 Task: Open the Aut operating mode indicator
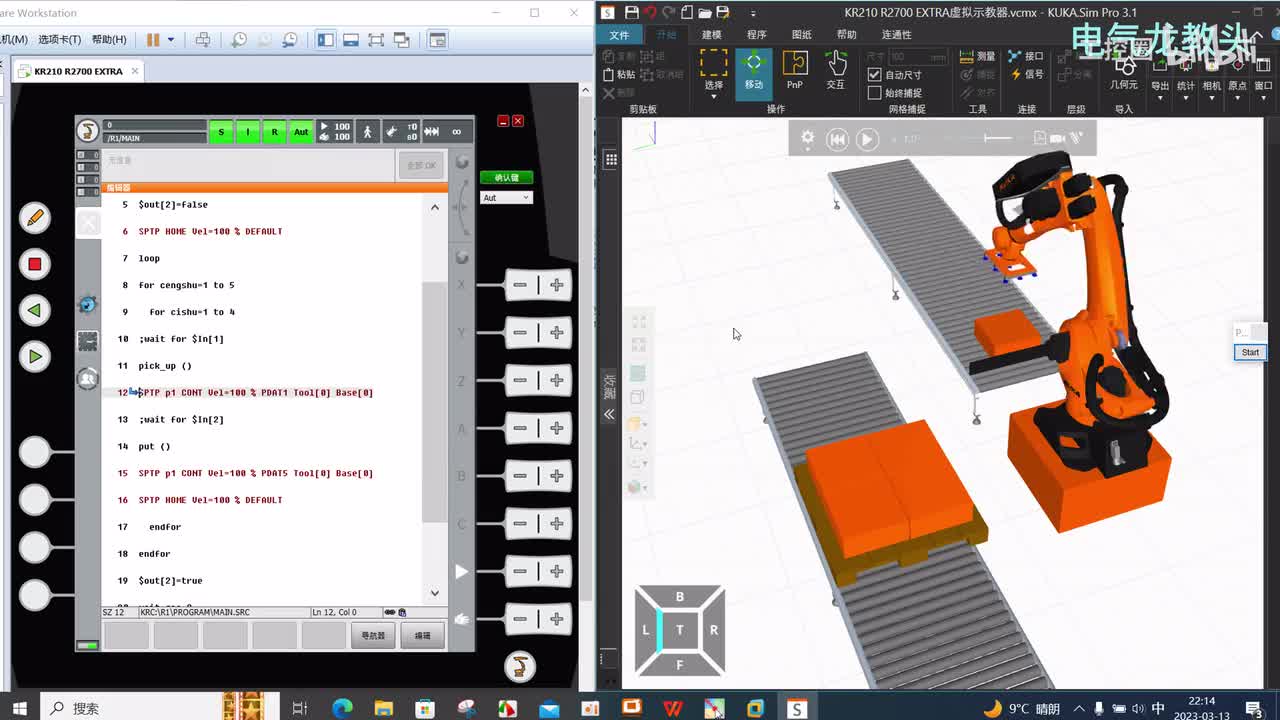301,132
